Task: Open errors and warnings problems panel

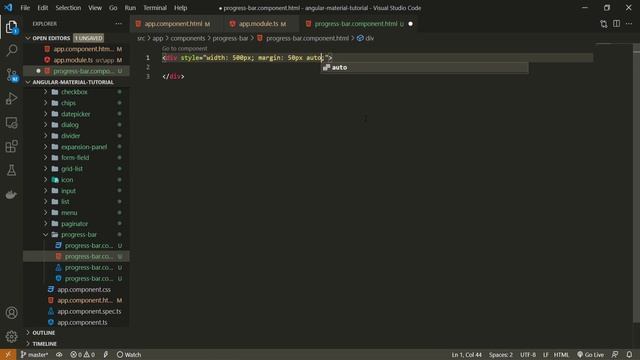Action: [x=82, y=355]
